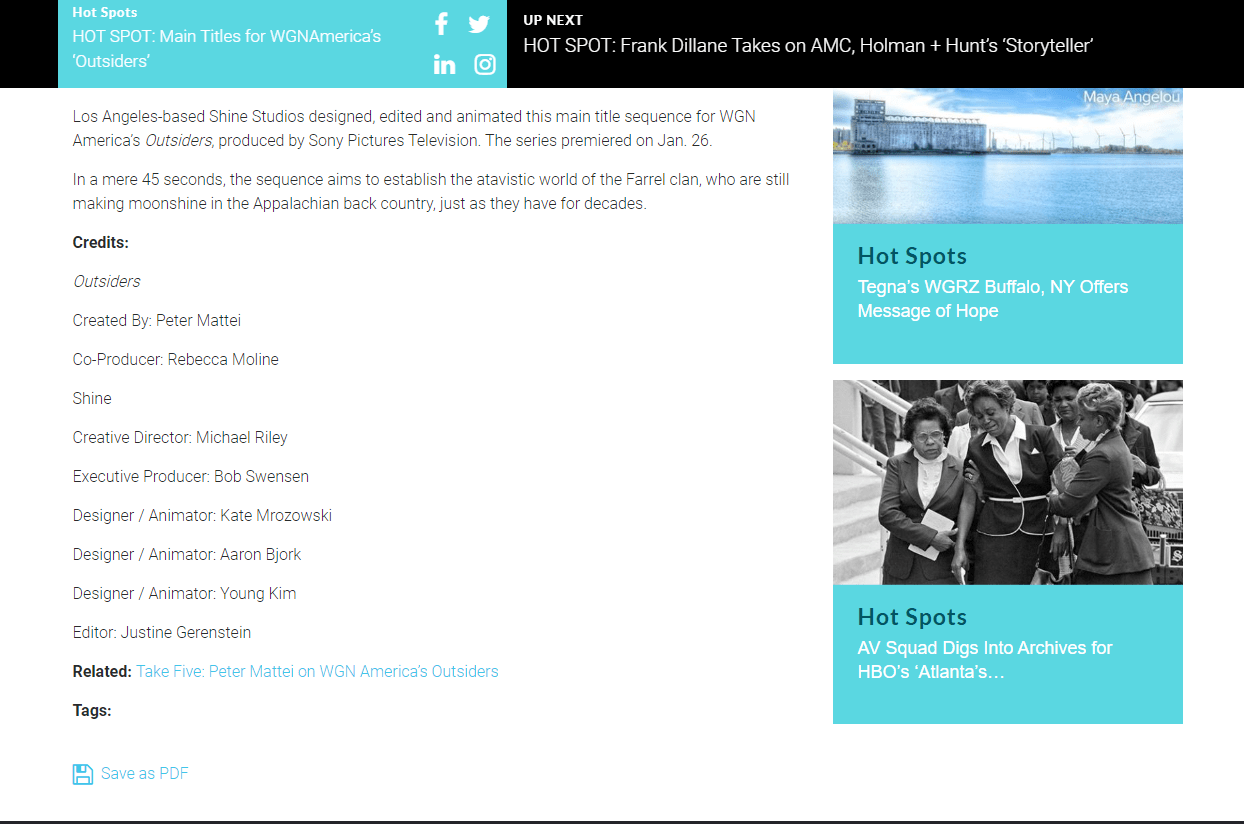Click the Designer / Animator: Young Kim line

(185, 593)
